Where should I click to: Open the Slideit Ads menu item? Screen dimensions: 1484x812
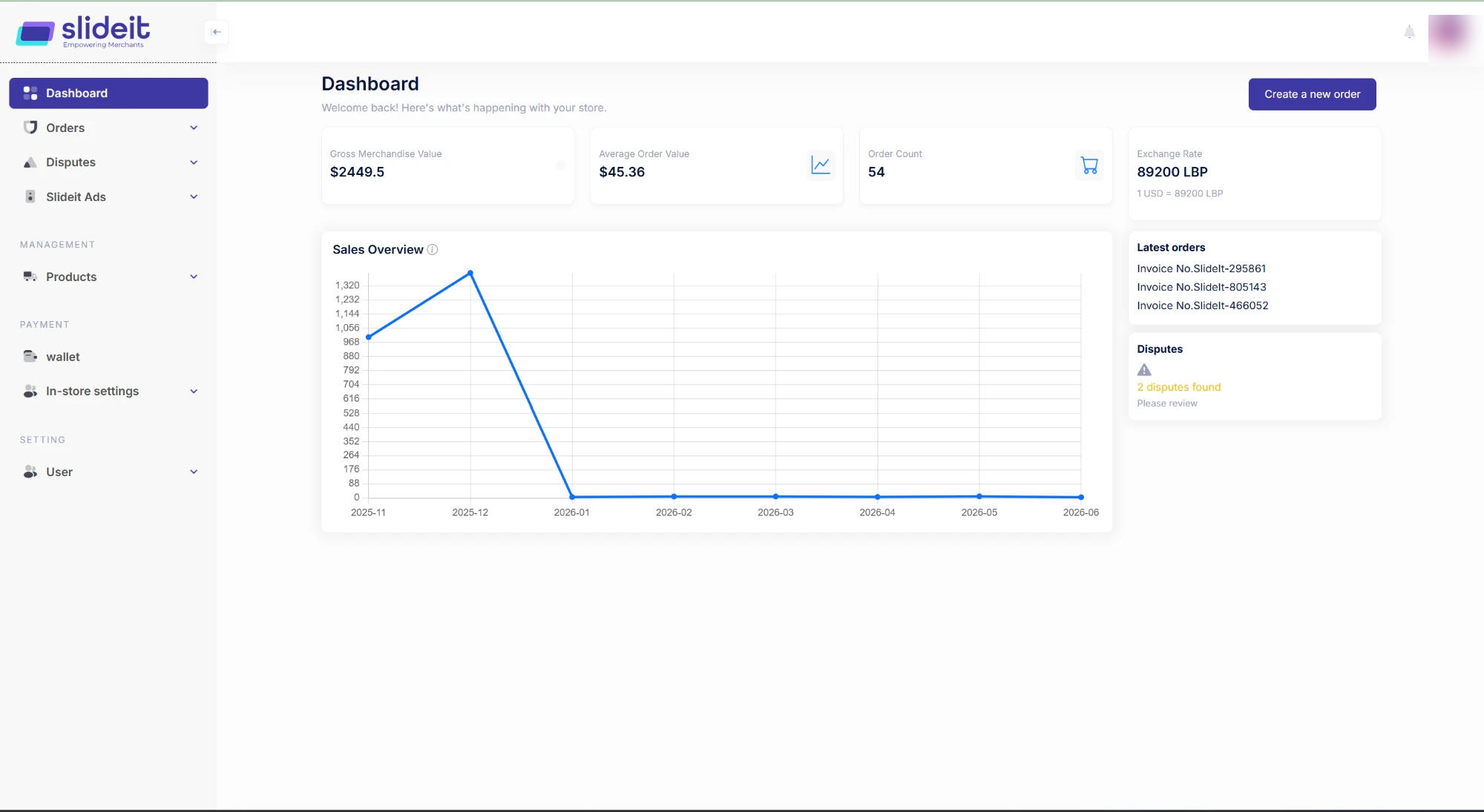point(108,197)
